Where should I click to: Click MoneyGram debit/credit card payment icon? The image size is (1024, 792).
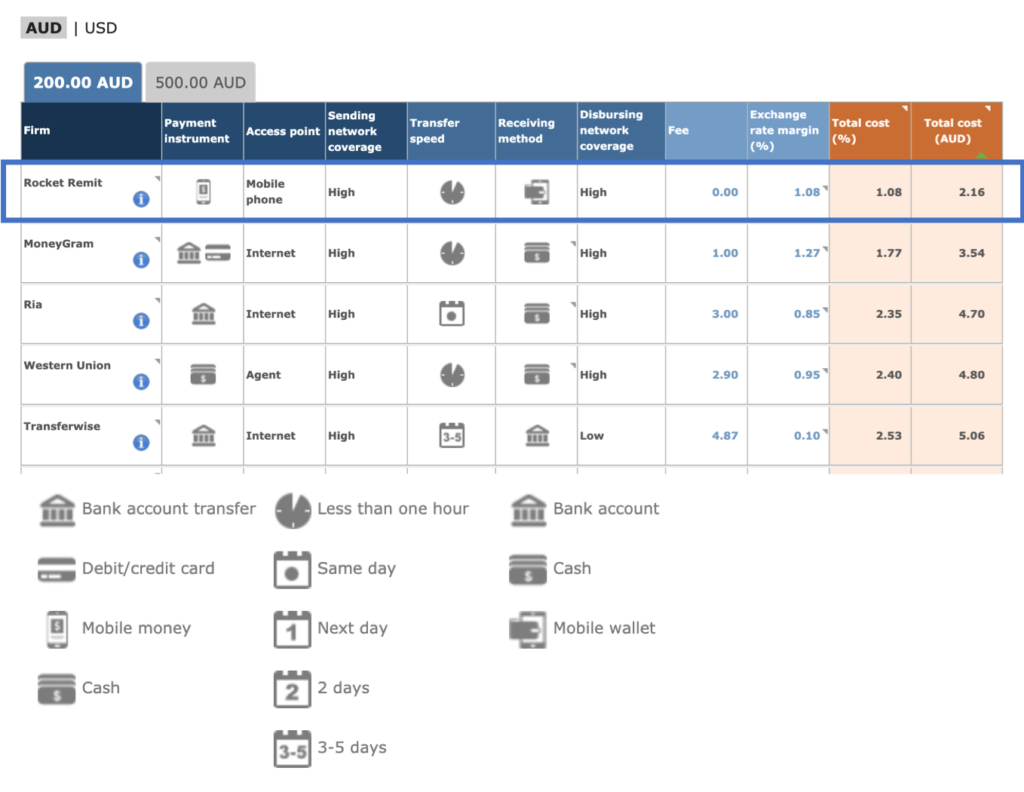217,253
